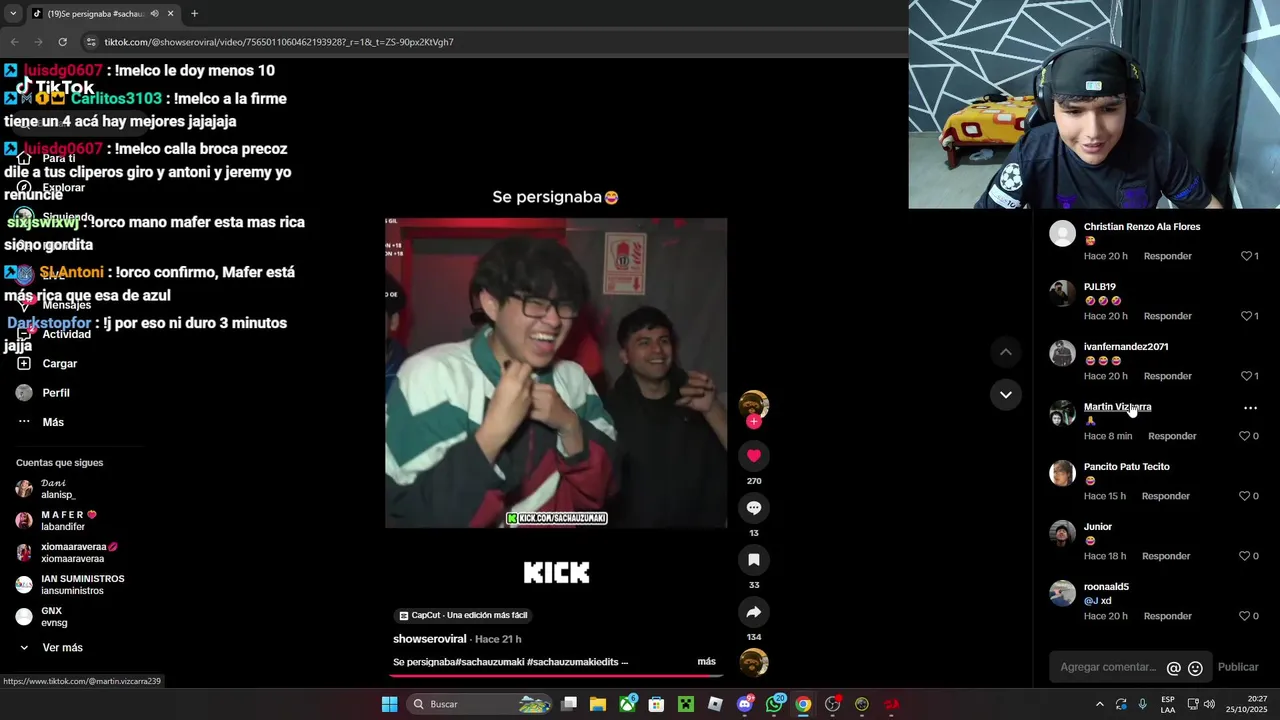Image resolution: width=1280 pixels, height=720 pixels.
Task: Reply to Christian Renzo Ala Flores
Action: 1168,256
